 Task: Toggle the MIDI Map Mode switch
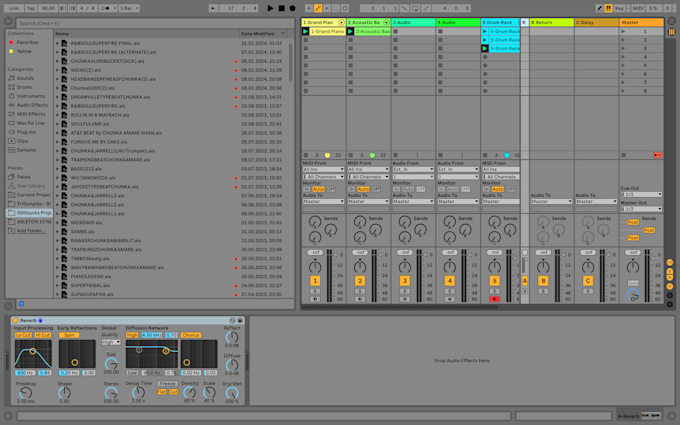[x=637, y=8]
